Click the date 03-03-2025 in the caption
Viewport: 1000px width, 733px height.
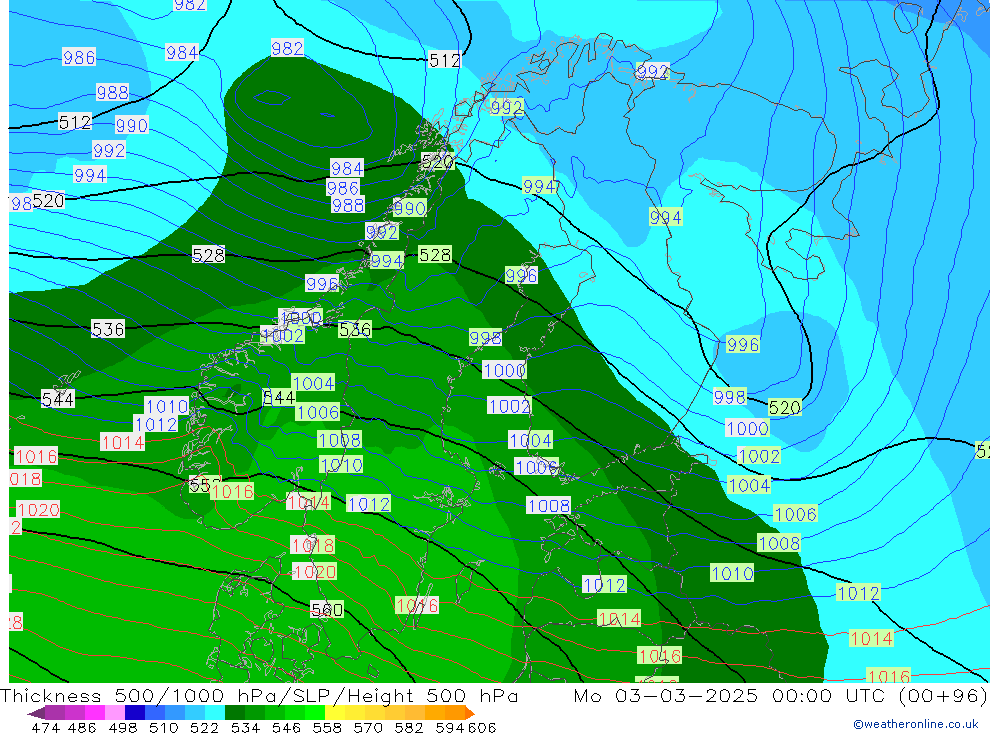click(686, 695)
